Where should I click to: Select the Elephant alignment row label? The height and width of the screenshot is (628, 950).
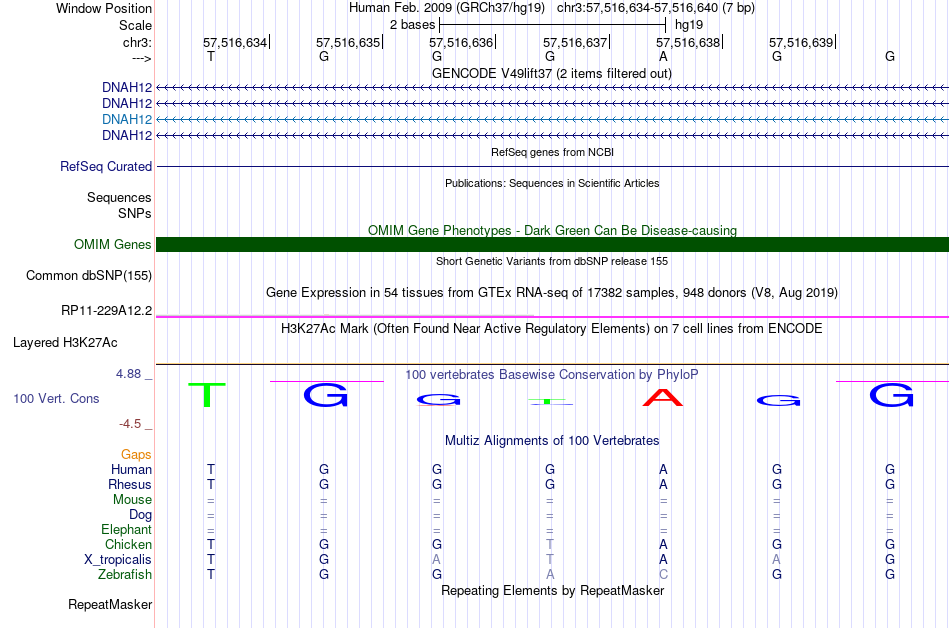pyautogui.click(x=127, y=530)
